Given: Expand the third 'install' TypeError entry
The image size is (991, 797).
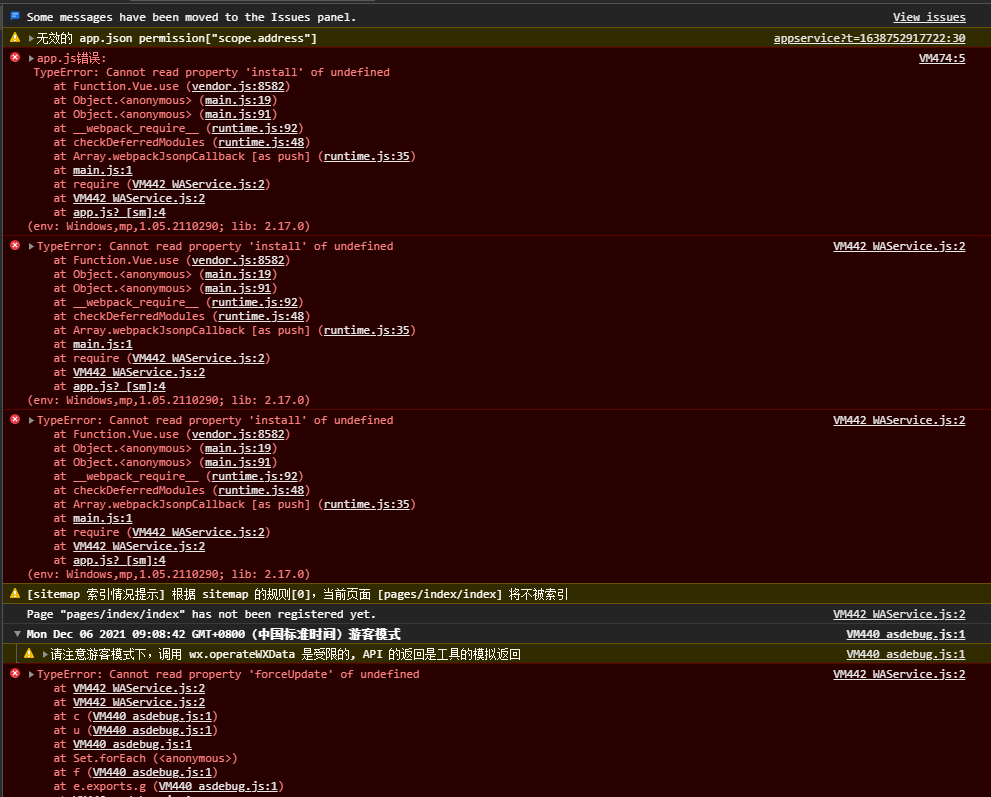Looking at the screenshot, I should point(31,420).
